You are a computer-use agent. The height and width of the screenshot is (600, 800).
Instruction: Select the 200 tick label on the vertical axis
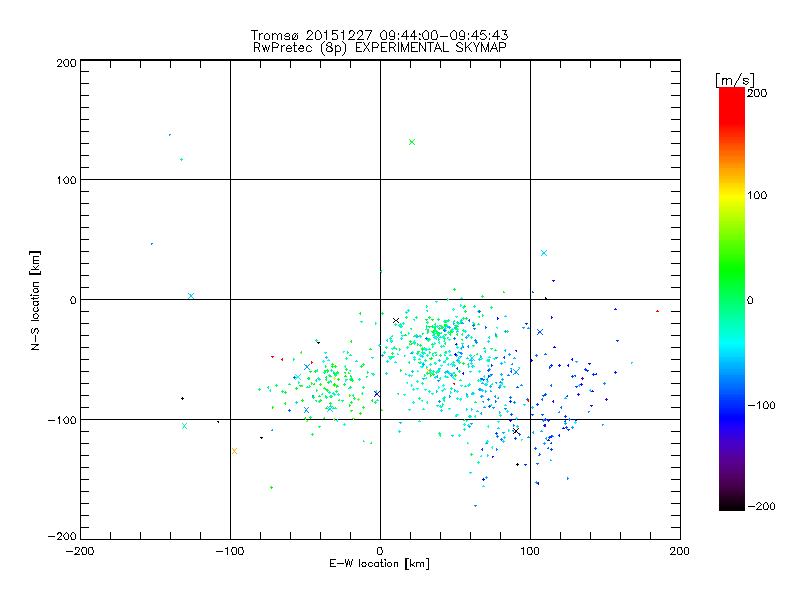coord(66,62)
